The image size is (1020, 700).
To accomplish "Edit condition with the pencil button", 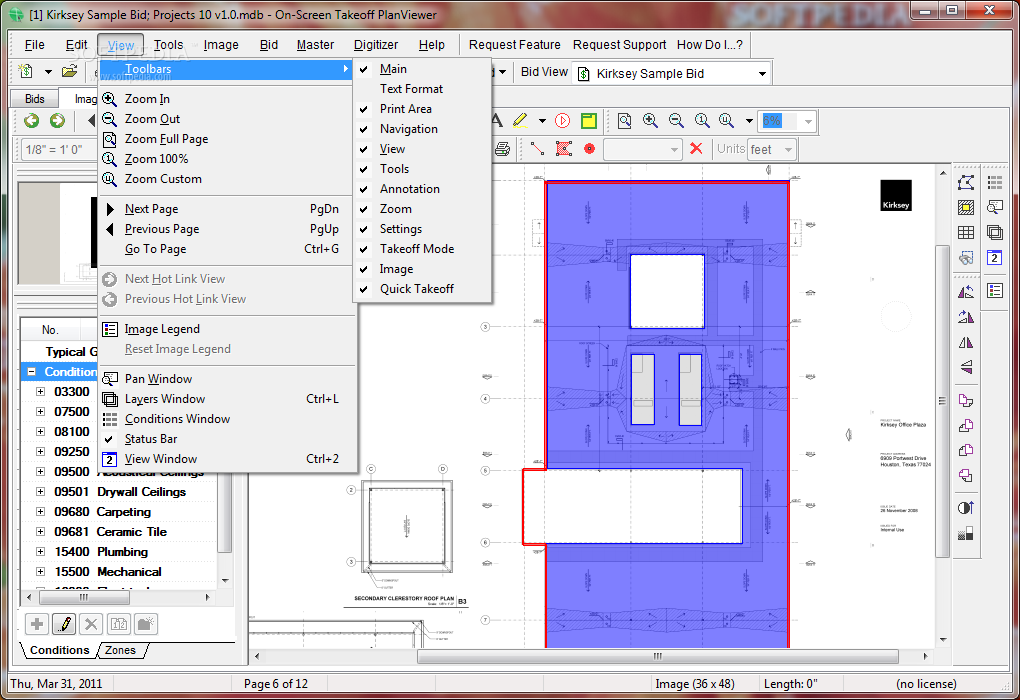I will point(64,624).
